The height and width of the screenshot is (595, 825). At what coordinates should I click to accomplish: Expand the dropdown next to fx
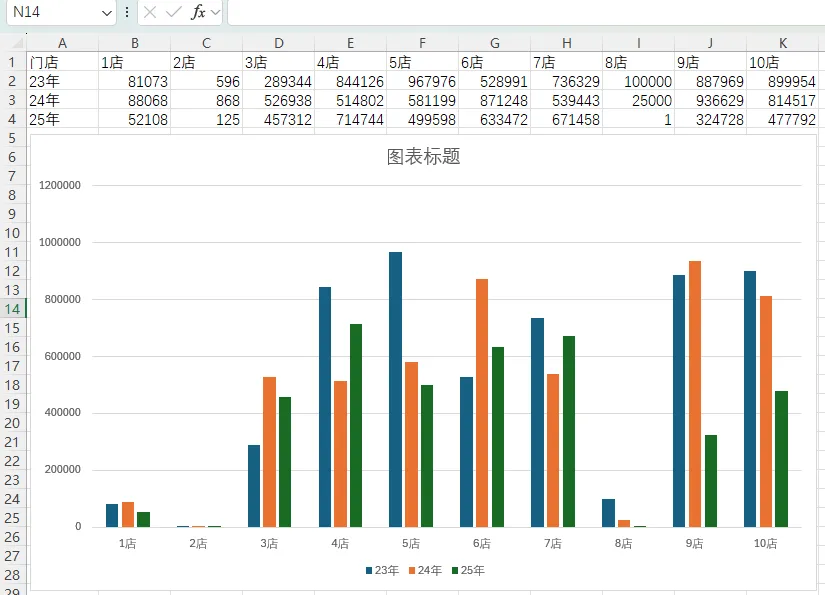[x=215, y=12]
